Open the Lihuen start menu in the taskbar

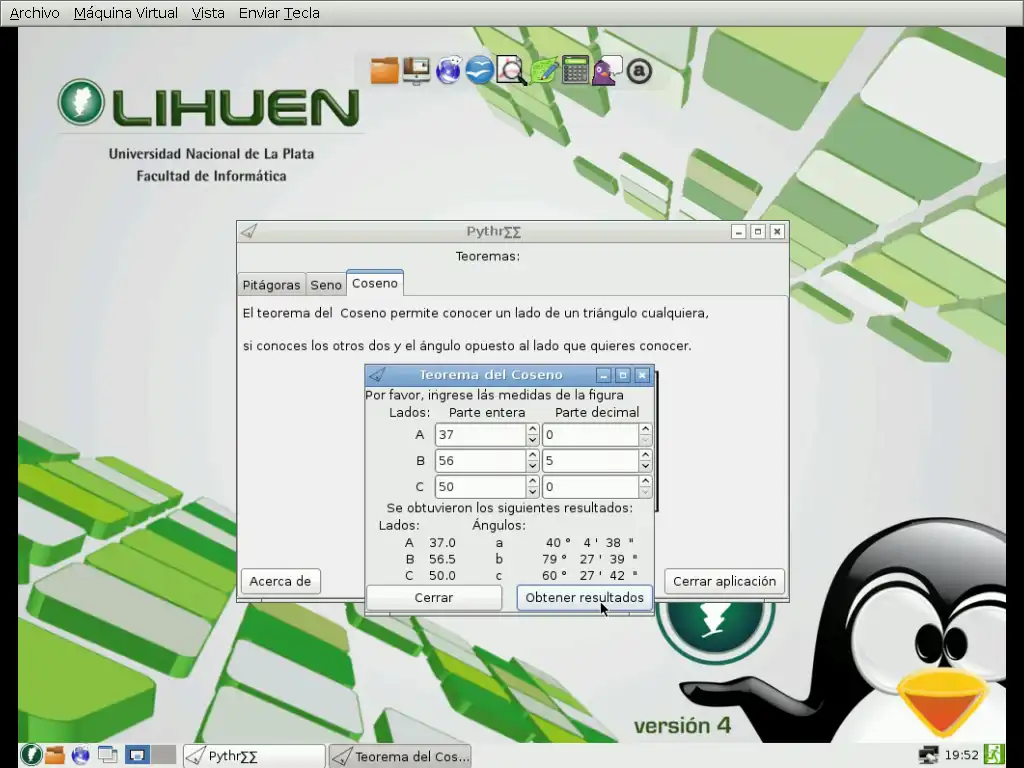31,755
